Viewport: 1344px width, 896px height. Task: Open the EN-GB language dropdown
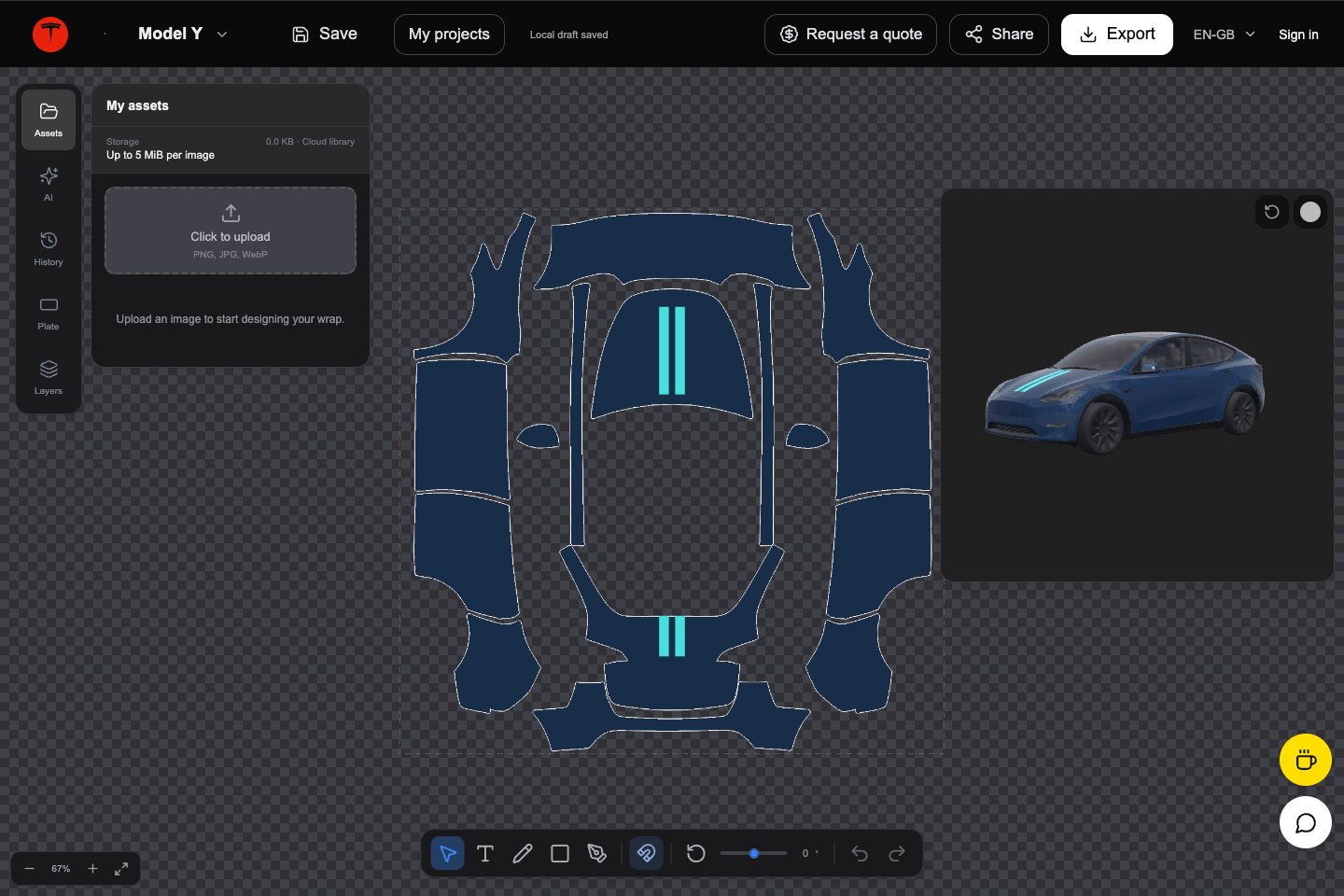tap(1224, 35)
